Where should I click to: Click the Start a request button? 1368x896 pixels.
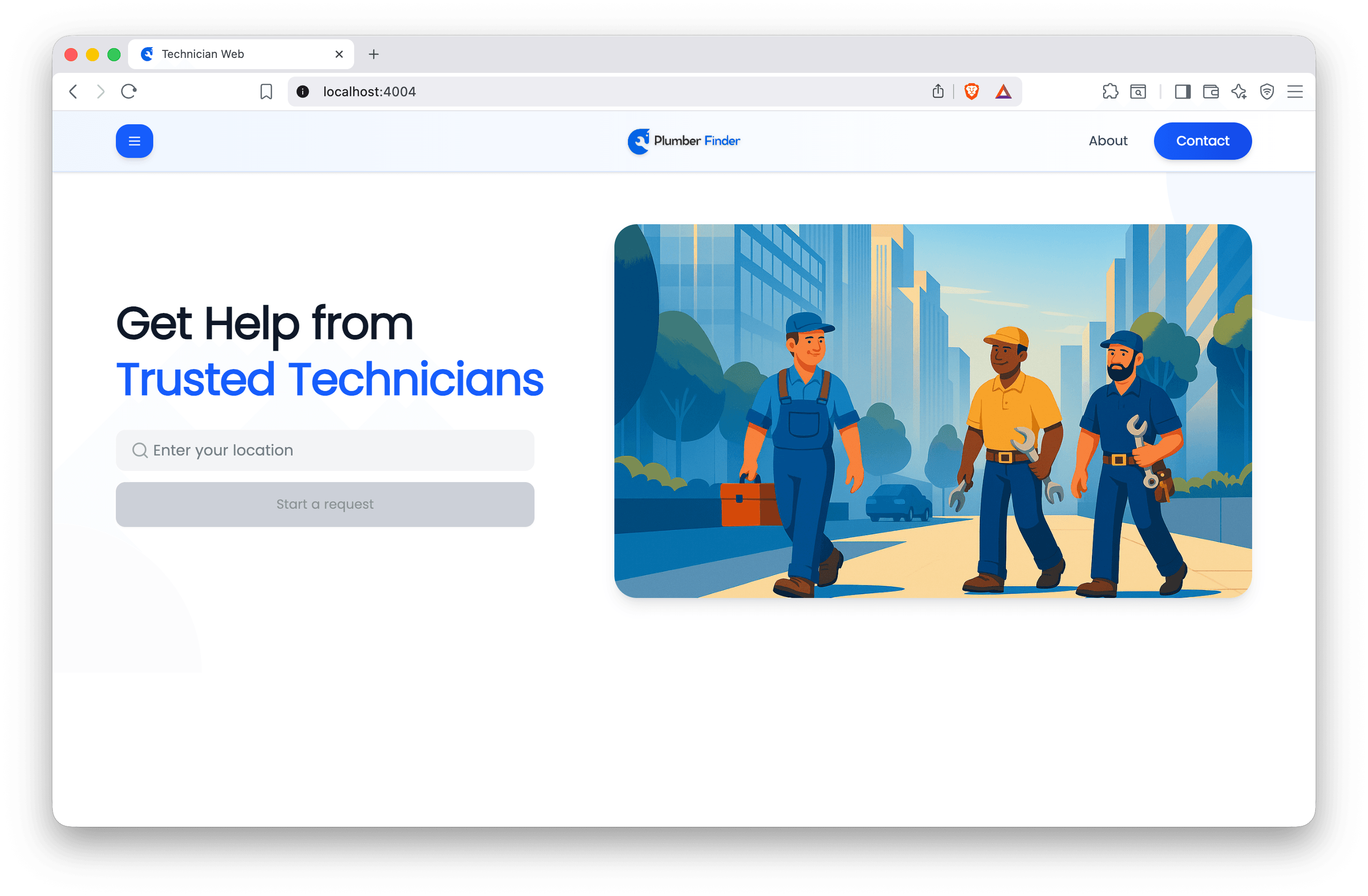[x=325, y=504]
